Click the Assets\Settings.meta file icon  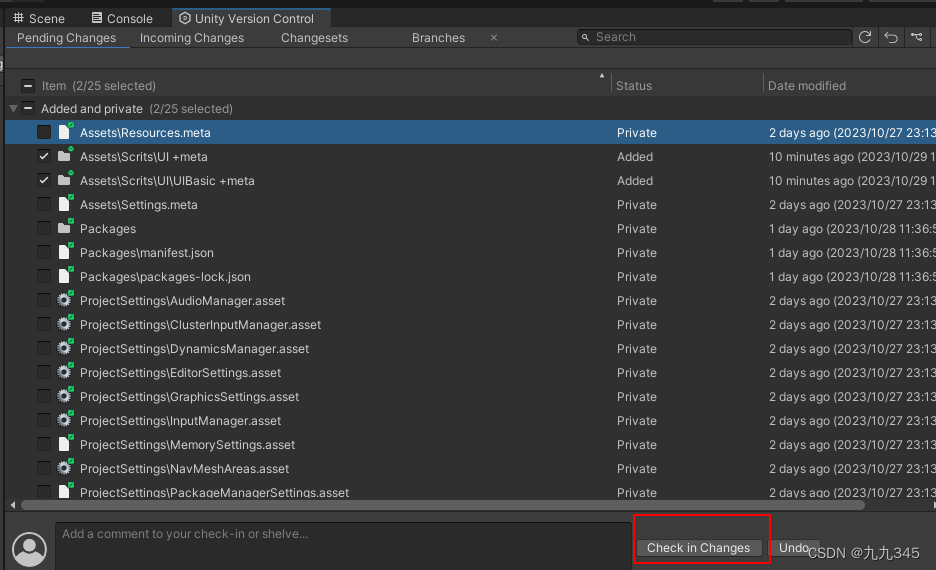[x=65, y=204]
